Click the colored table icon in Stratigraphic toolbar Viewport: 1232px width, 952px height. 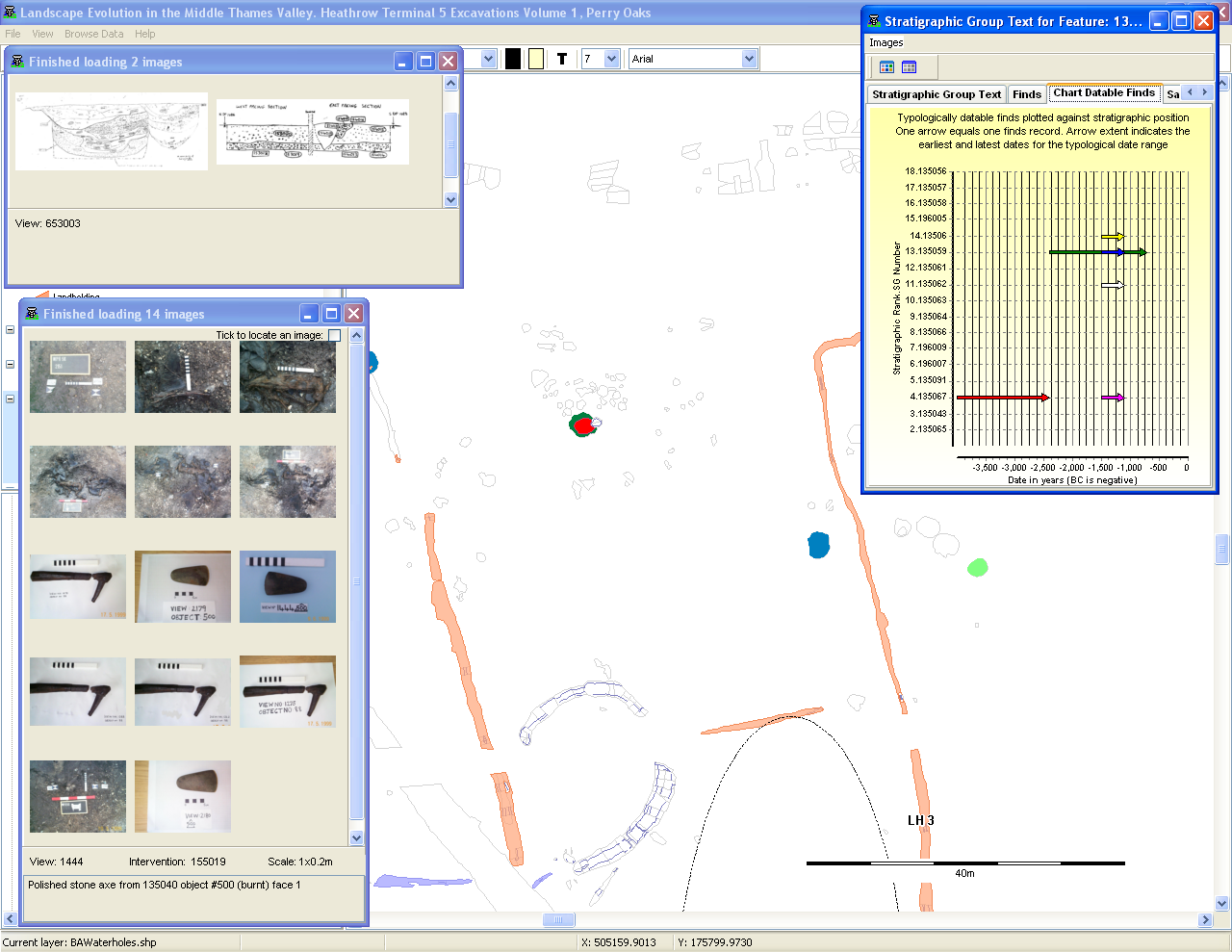coord(886,67)
